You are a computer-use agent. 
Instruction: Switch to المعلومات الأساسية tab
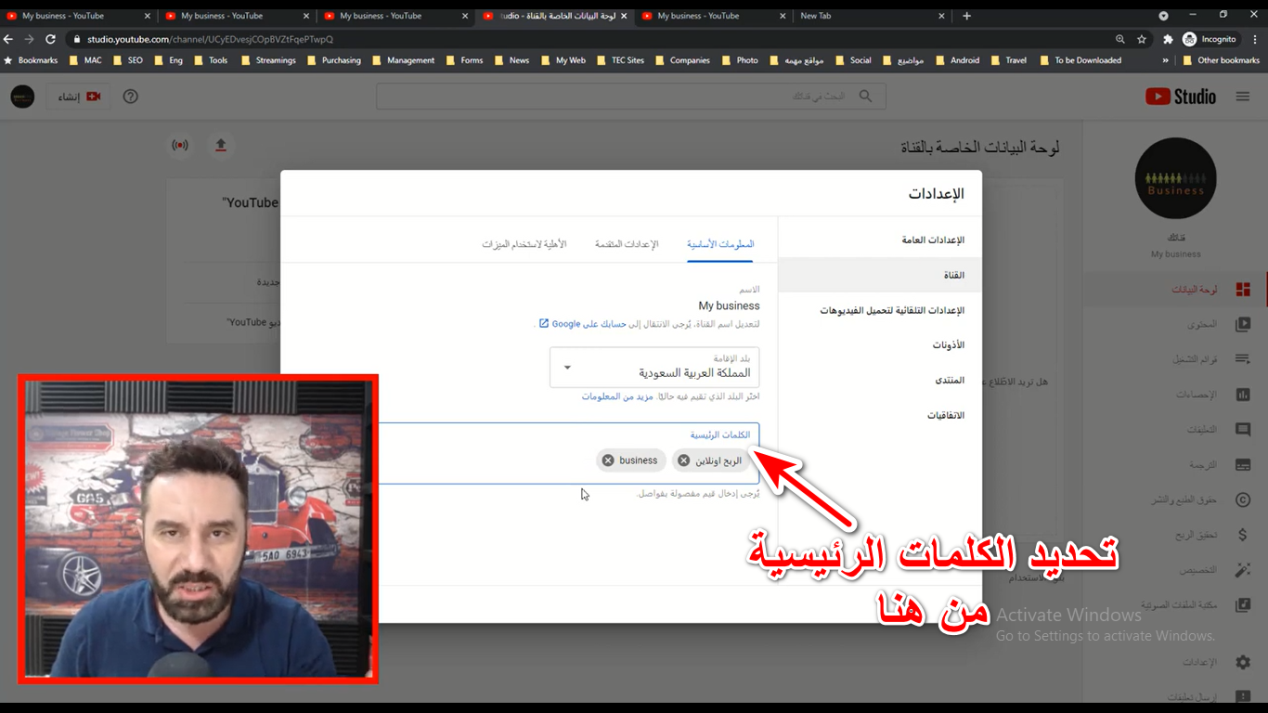720,245
